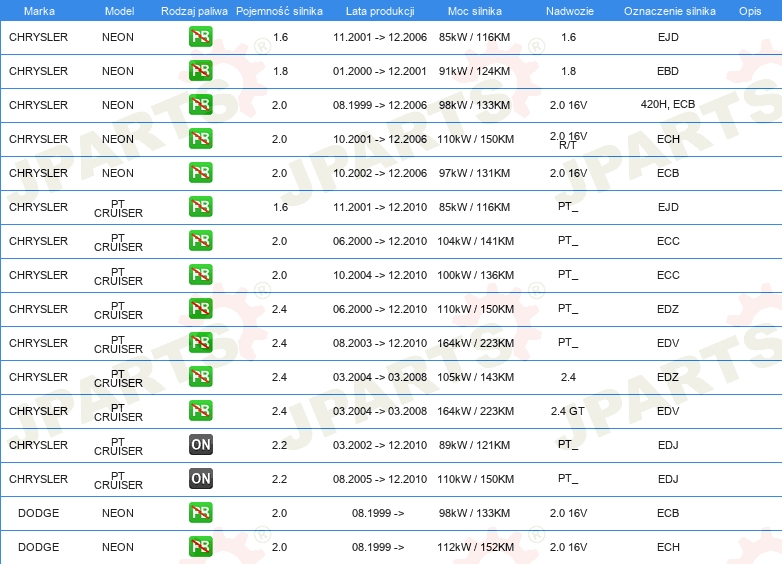
Task: Click the Rodzaj paliwa column header
Action: click(194, 11)
